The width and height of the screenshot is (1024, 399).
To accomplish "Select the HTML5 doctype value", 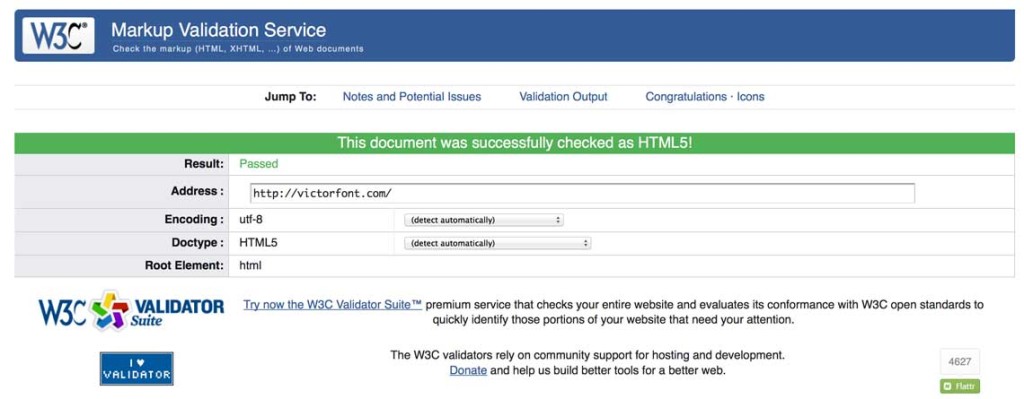I will [258, 243].
